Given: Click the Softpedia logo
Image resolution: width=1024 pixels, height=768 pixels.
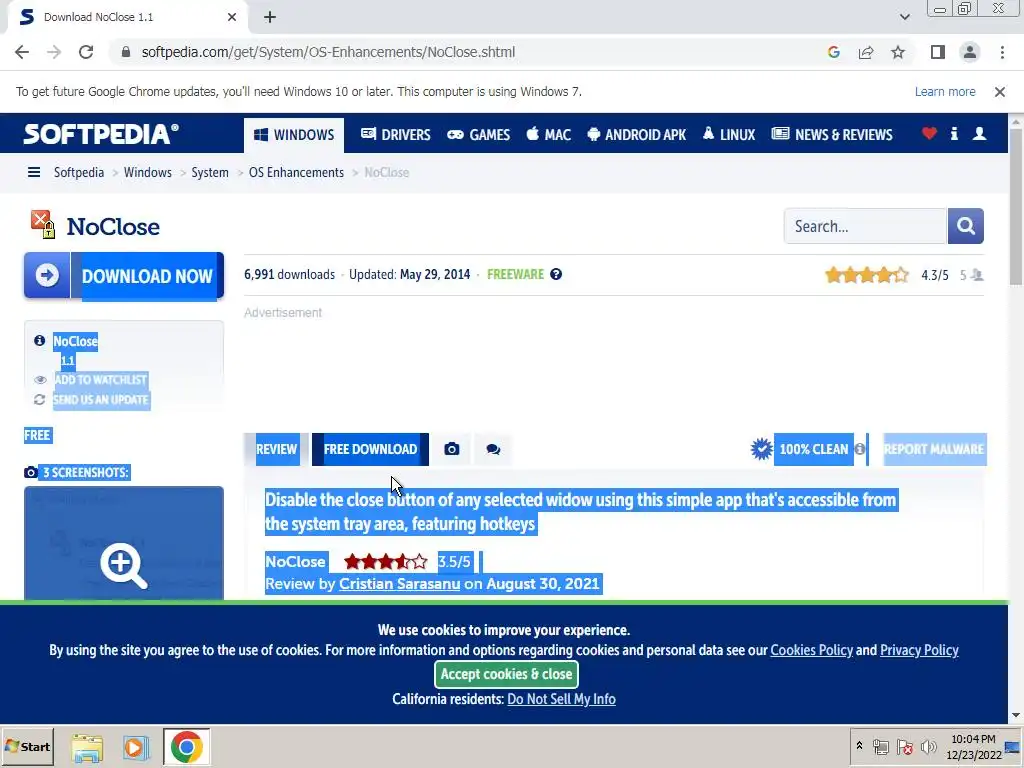Looking at the screenshot, I should (101, 134).
